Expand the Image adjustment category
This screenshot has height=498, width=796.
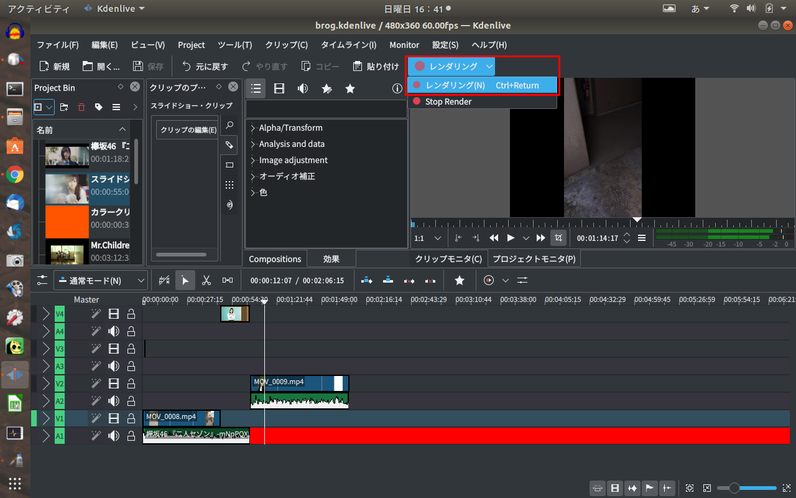253,160
